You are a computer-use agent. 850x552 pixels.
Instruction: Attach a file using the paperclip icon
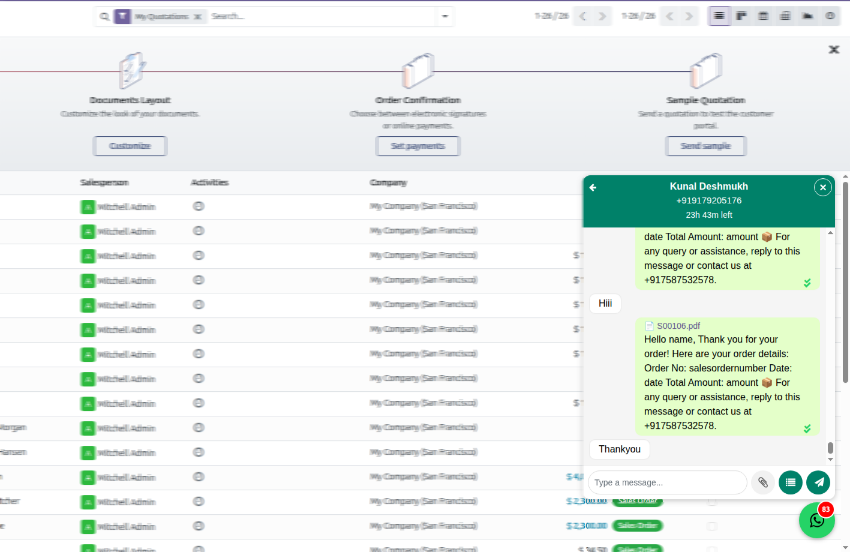pos(762,482)
